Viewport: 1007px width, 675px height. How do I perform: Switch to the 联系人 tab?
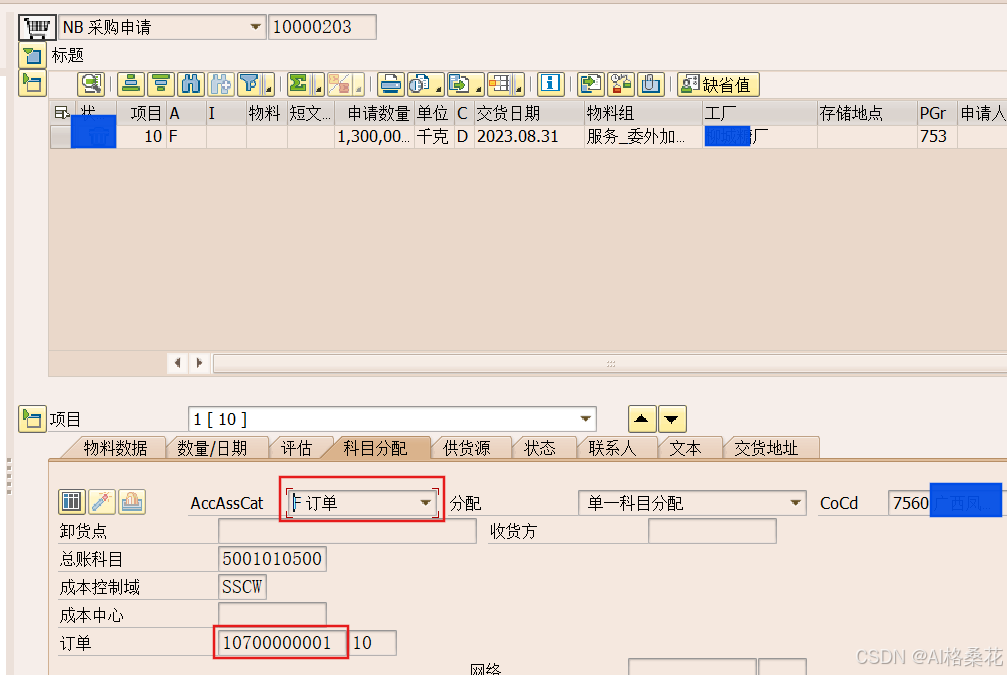(612, 448)
